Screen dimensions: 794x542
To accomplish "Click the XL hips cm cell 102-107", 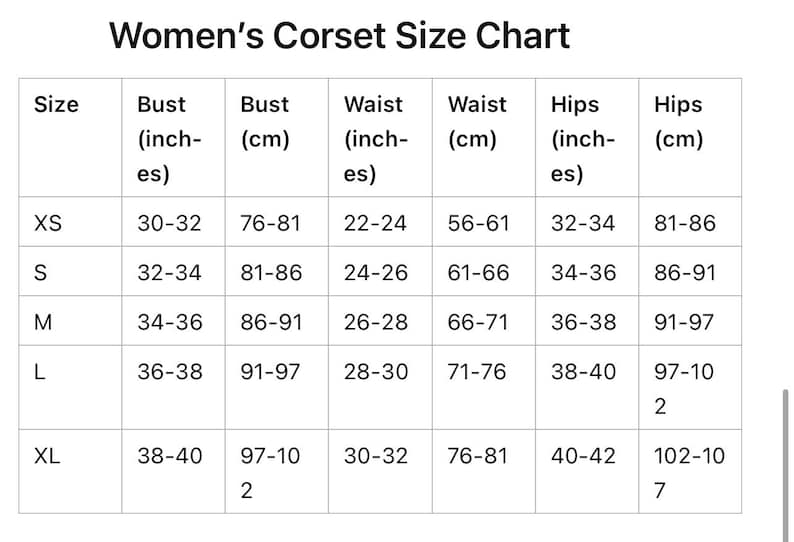I will coord(689,473).
